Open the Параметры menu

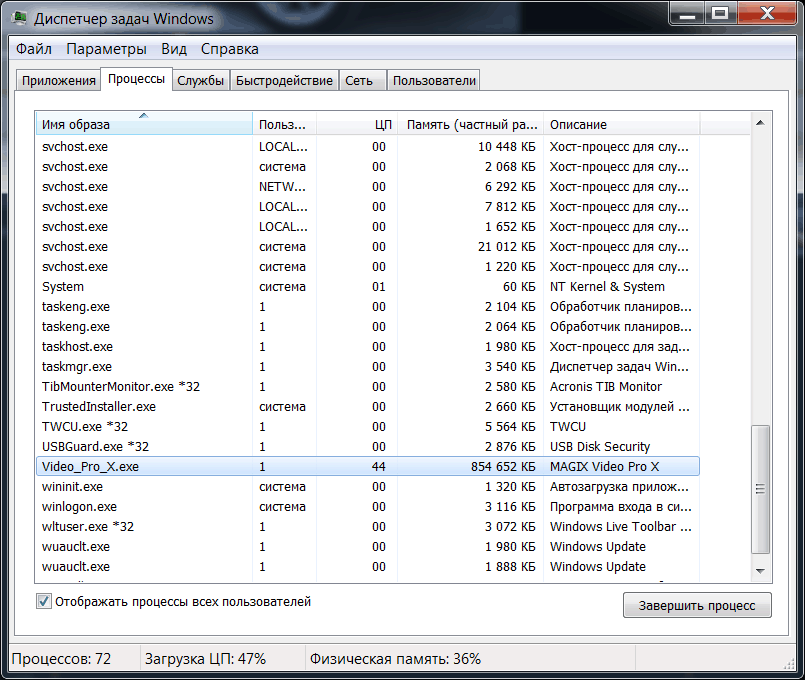click(106, 49)
